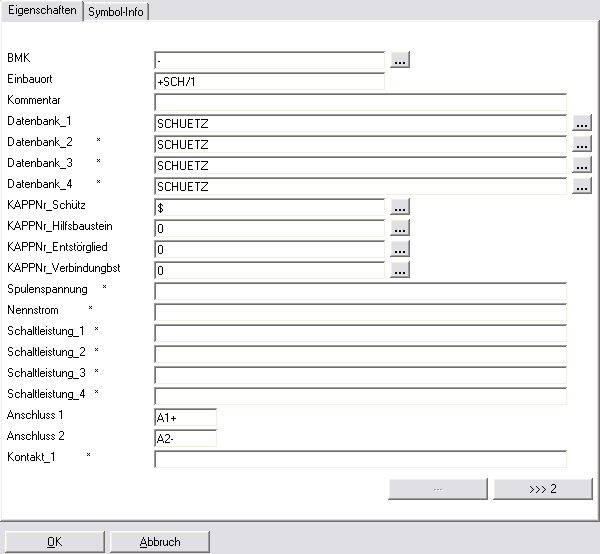Select the Eigenschaften tab

(42, 10)
